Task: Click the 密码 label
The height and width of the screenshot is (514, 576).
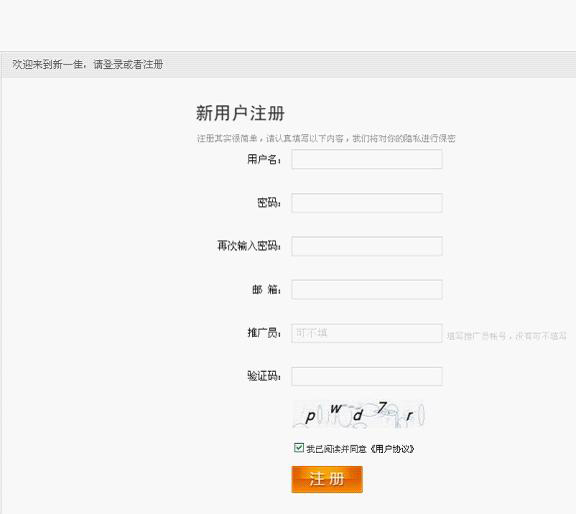Action: (x=269, y=203)
